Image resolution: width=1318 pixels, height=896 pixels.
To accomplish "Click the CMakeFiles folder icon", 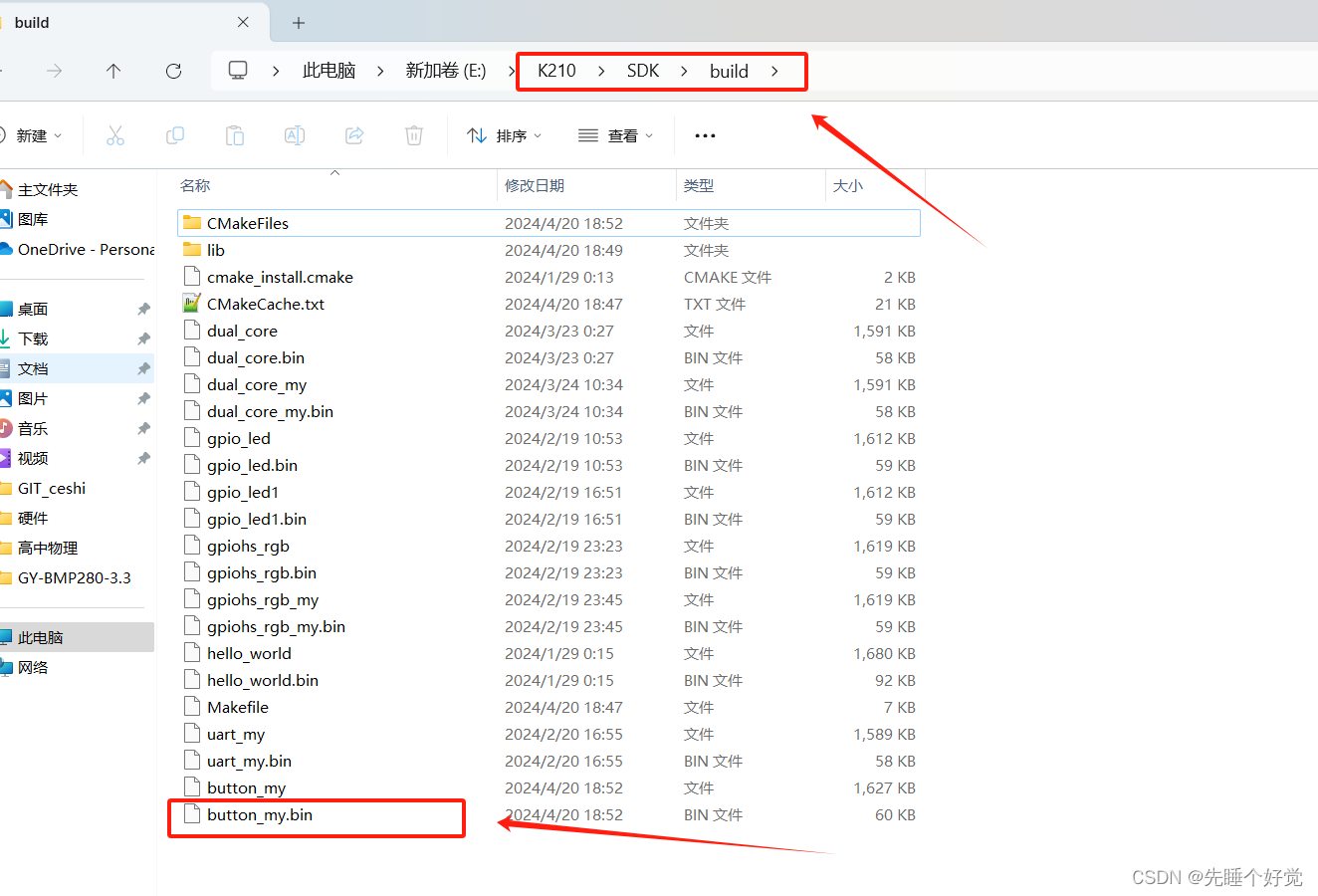I will [192, 223].
